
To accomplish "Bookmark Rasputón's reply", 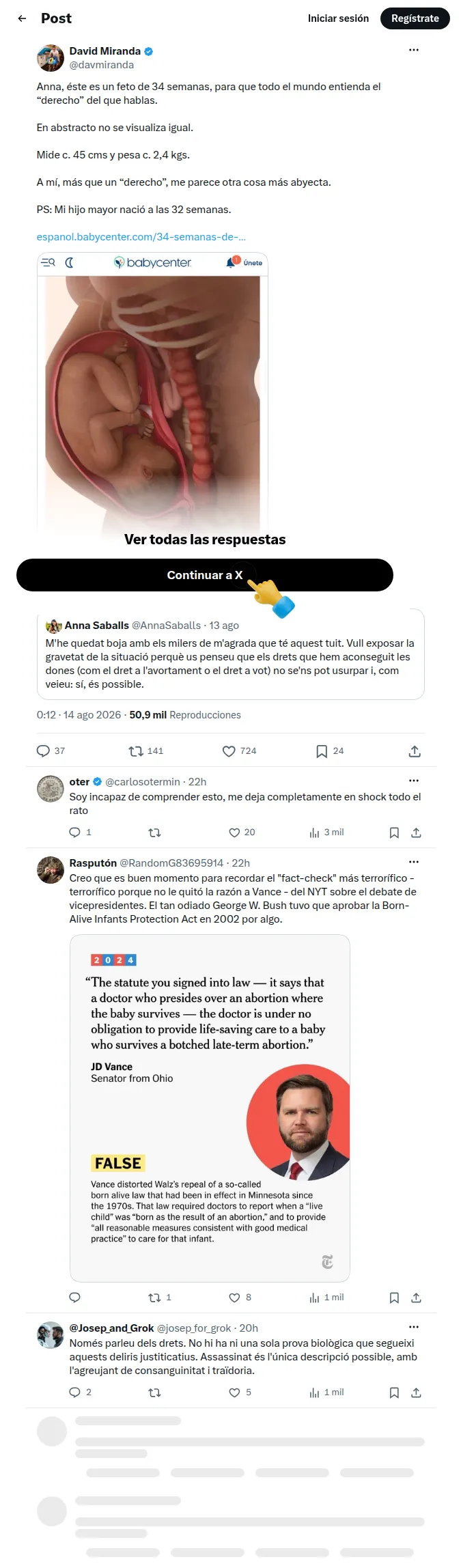I will pos(394,1298).
